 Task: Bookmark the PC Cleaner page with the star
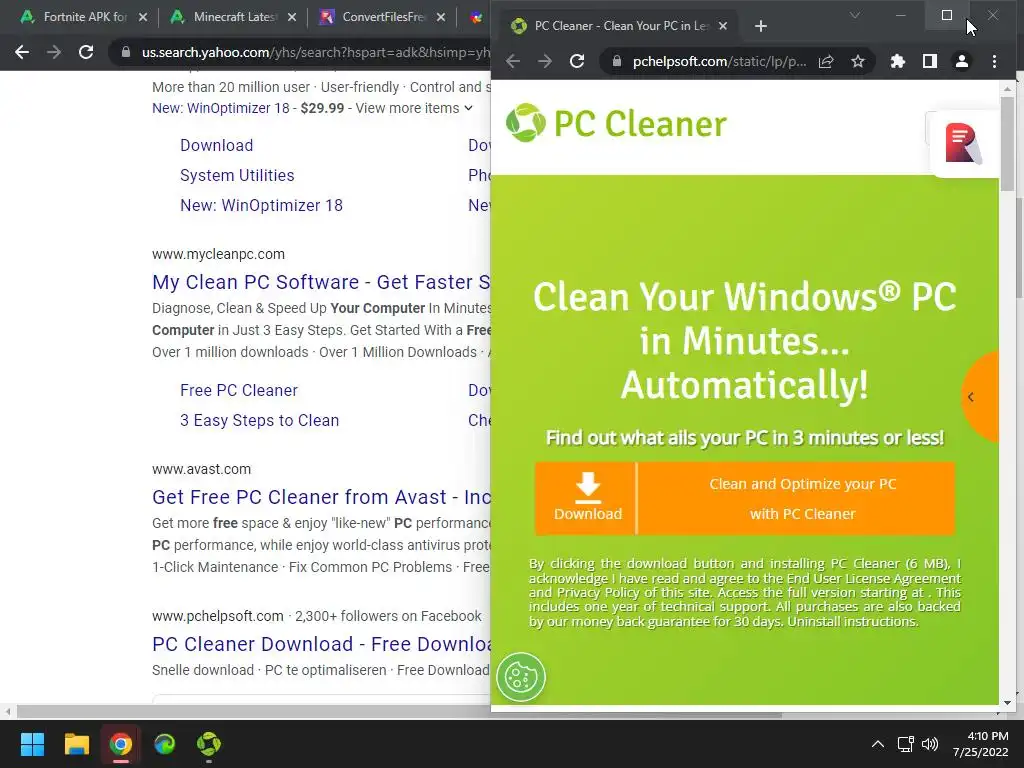pos(857,61)
